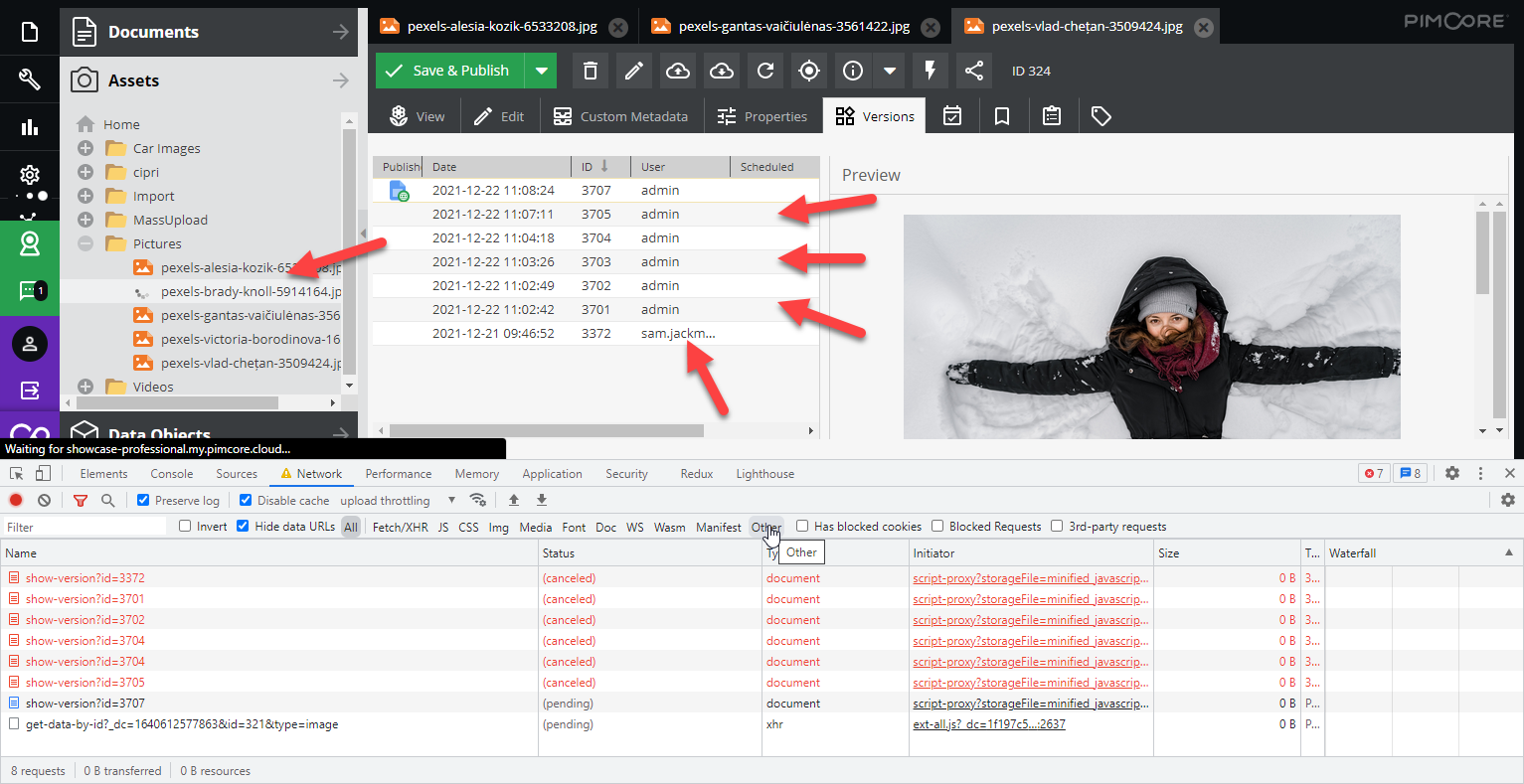Switch to the Custom Metadata tab
The width and height of the screenshot is (1524, 784).
point(620,116)
